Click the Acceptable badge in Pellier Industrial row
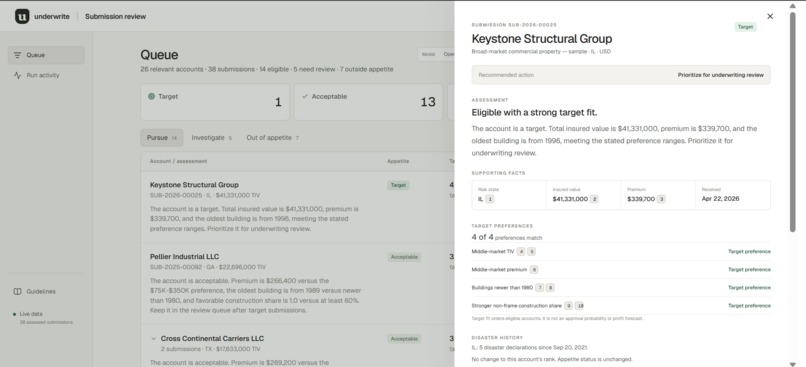The height and width of the screenshot is (367, 806). 404,257
